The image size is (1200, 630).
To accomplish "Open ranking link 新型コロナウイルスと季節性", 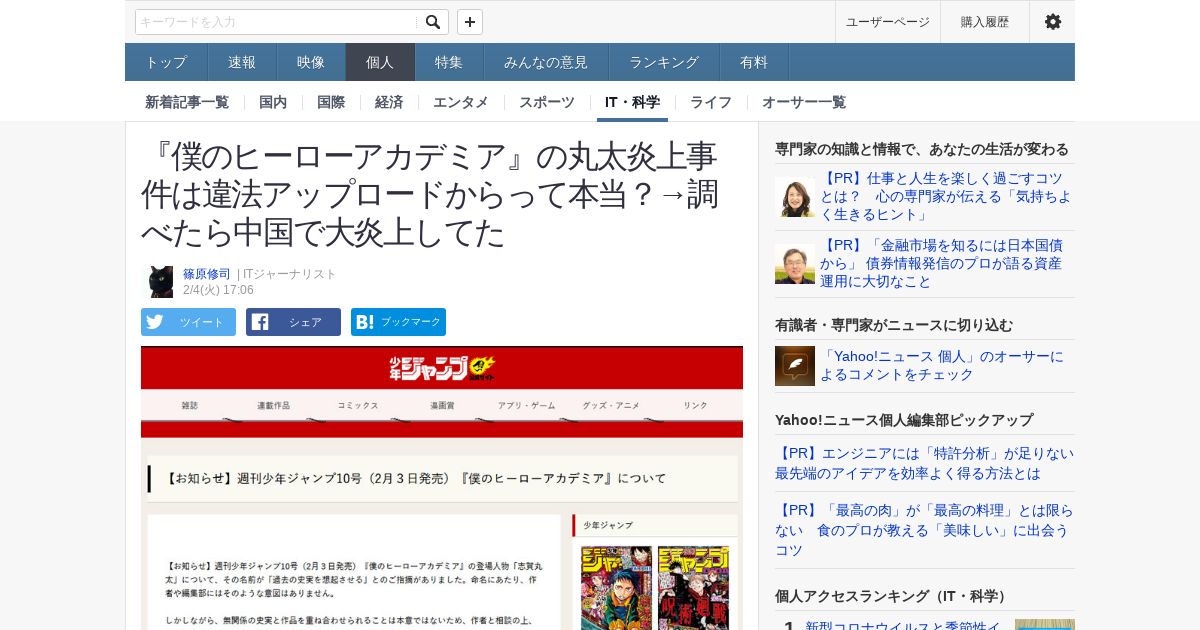I will [903, 626].
